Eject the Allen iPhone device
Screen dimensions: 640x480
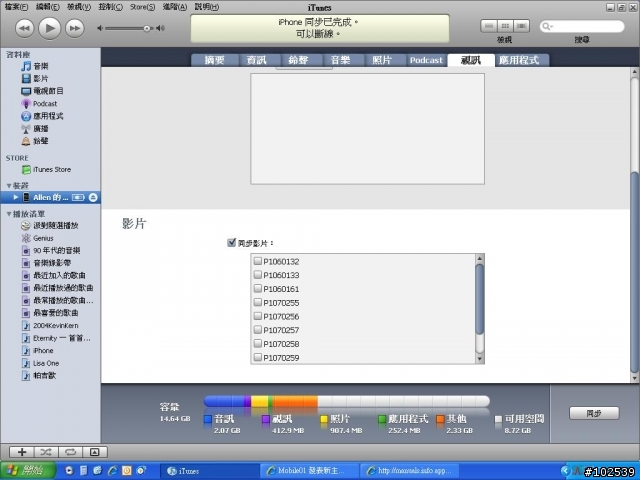tap(93, 198)
